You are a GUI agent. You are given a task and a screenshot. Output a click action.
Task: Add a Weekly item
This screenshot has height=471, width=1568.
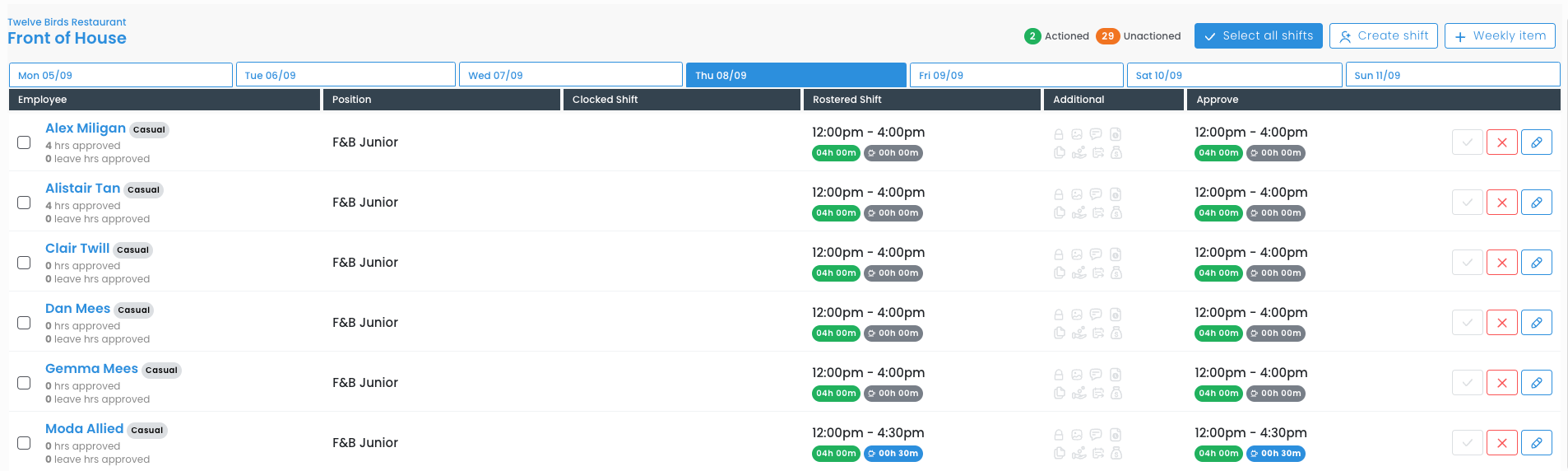point(1500,36)
